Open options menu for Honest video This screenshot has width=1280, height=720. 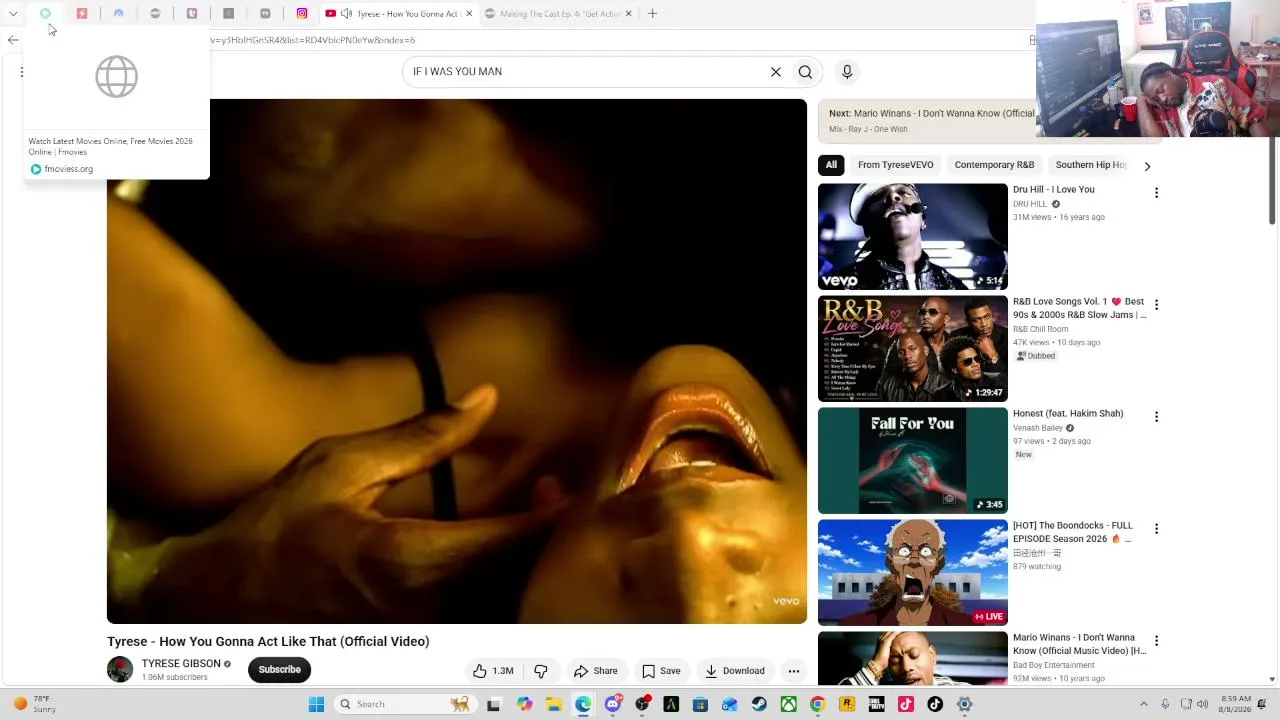[1157, 417]
